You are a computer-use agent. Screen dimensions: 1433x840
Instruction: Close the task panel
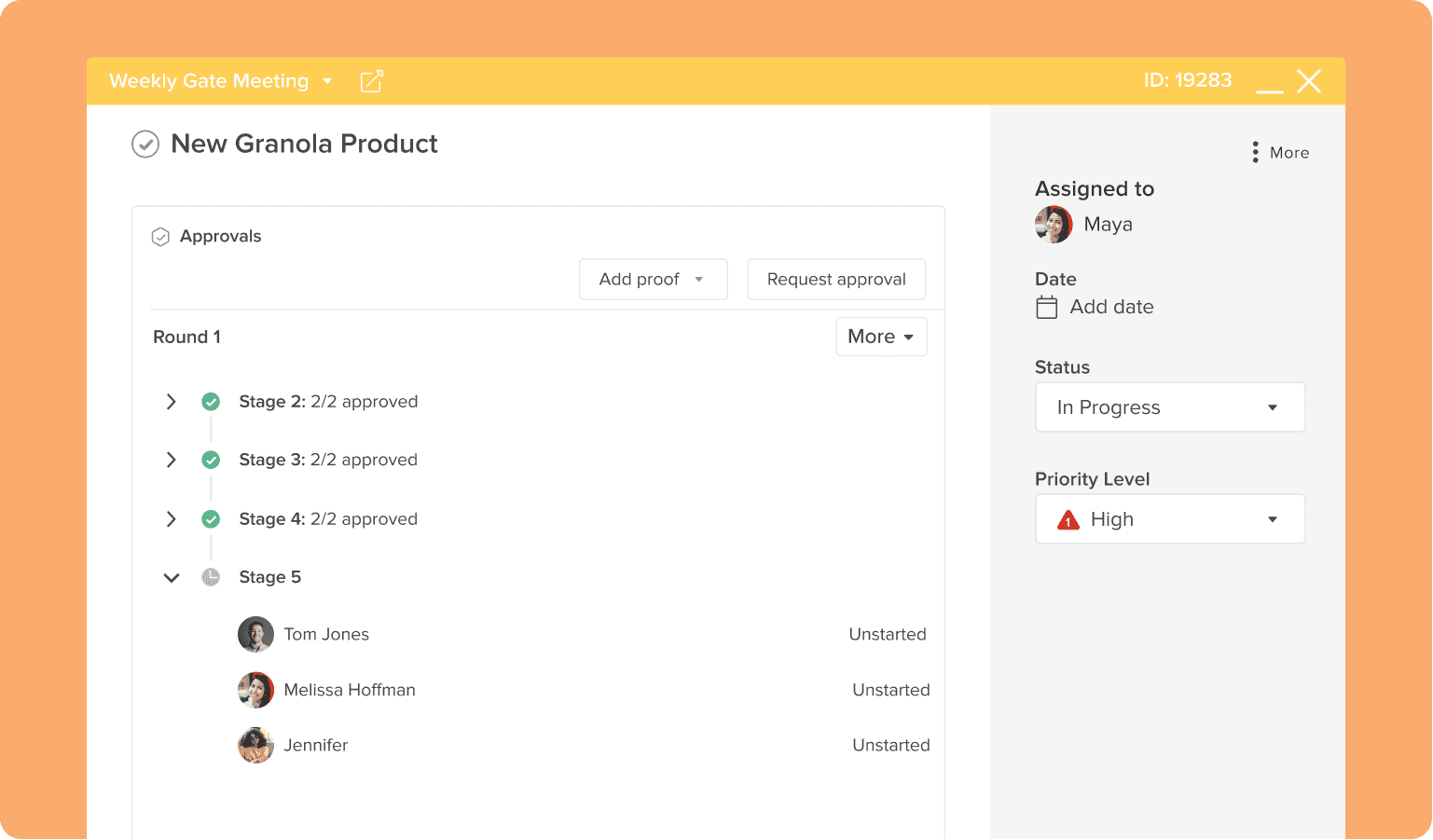(1310, 81)
